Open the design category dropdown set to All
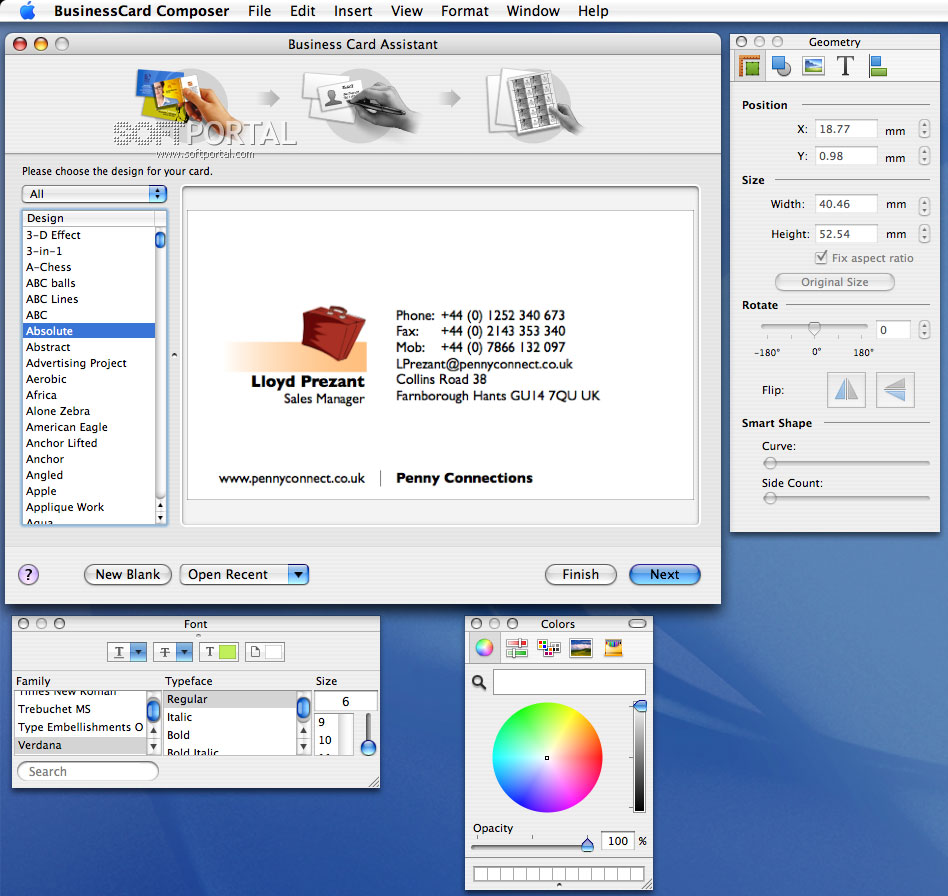 (94, 194)
